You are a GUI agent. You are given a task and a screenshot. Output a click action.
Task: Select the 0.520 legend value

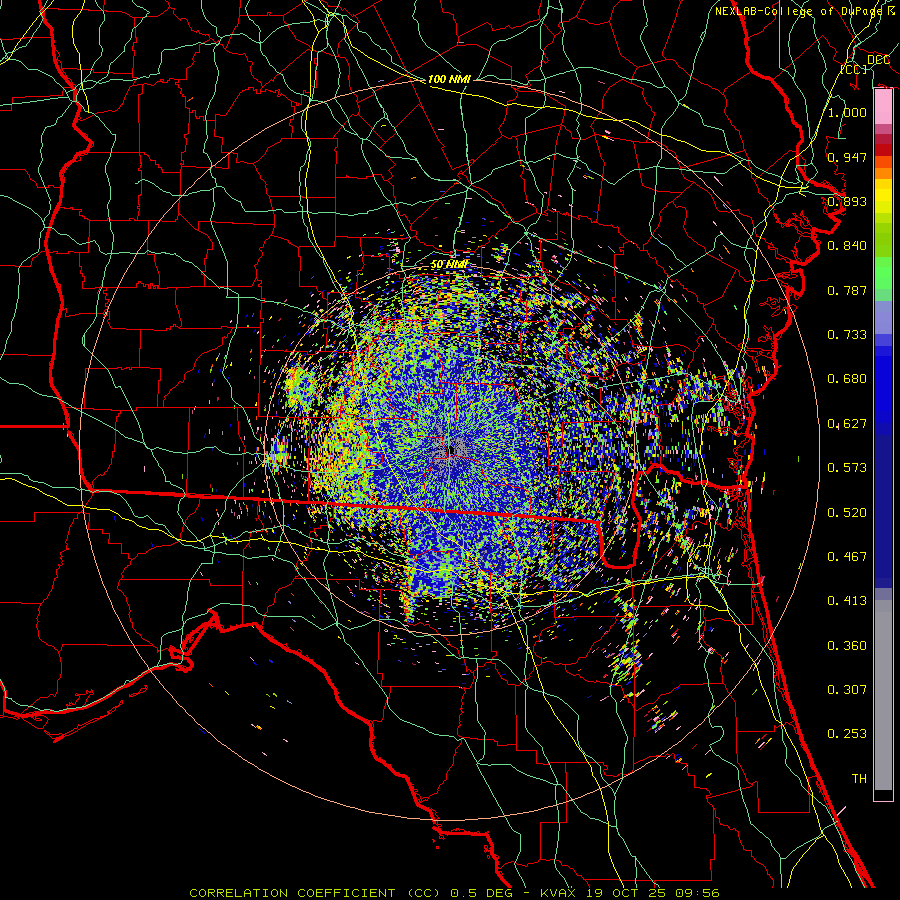pos(847,513)
